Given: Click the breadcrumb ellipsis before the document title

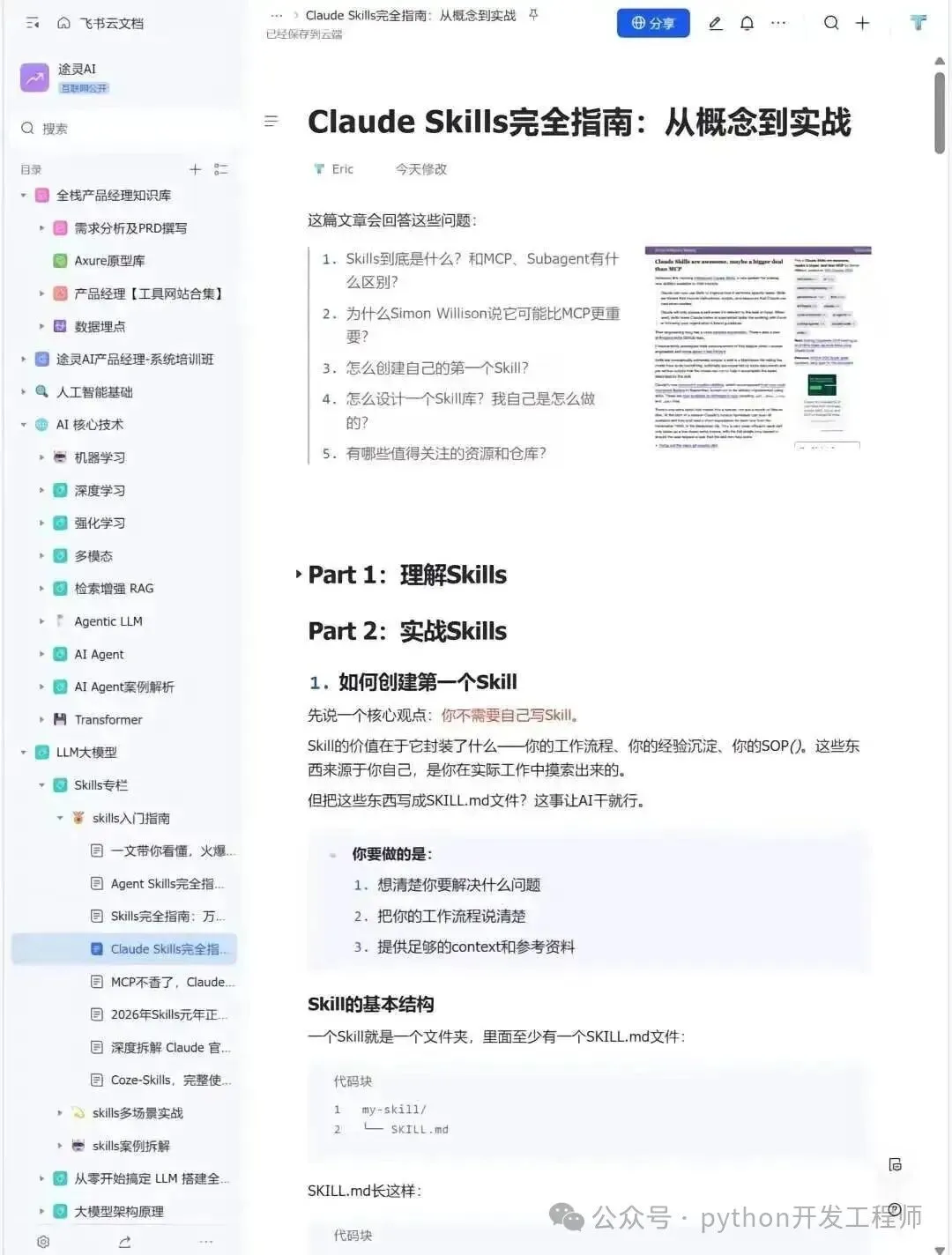Looking at the screenshot, I should (276, 16).
